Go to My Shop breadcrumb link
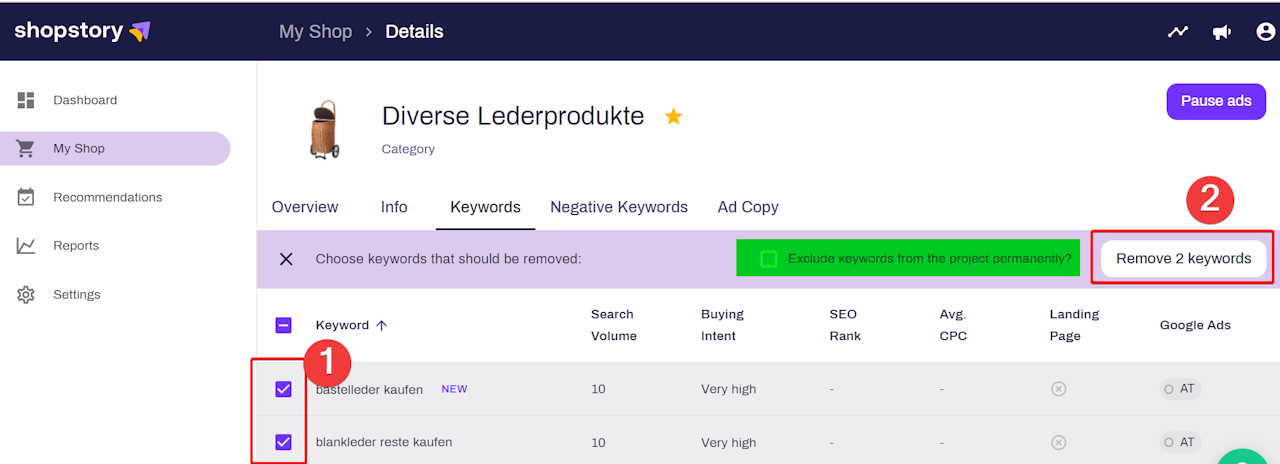1280x464 pixels. [x=315, y=32]
